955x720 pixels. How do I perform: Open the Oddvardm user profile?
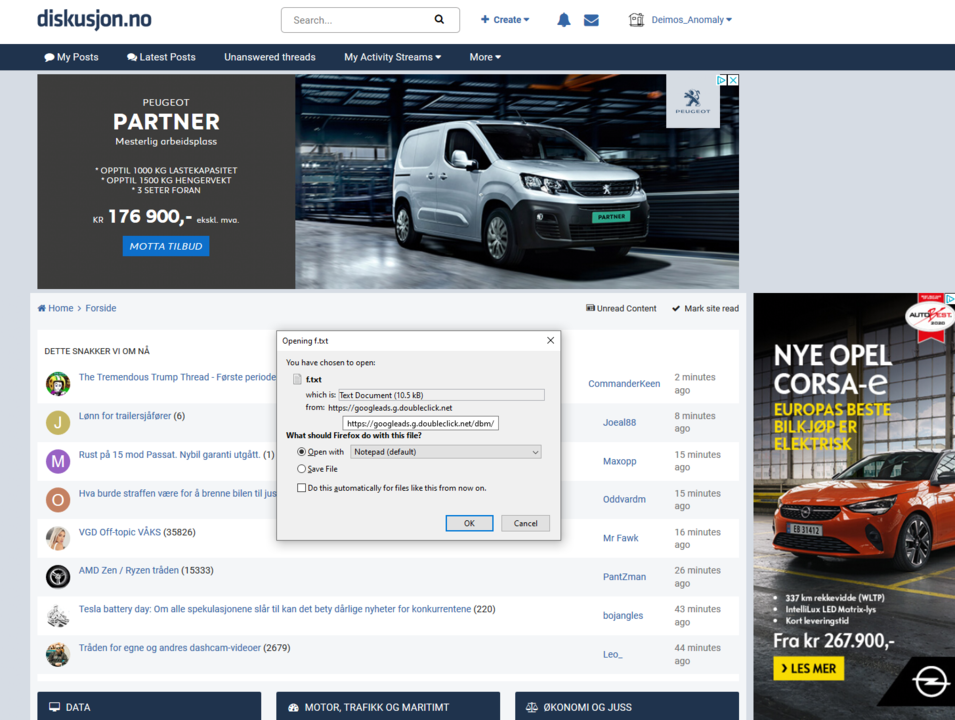[624, 499]
